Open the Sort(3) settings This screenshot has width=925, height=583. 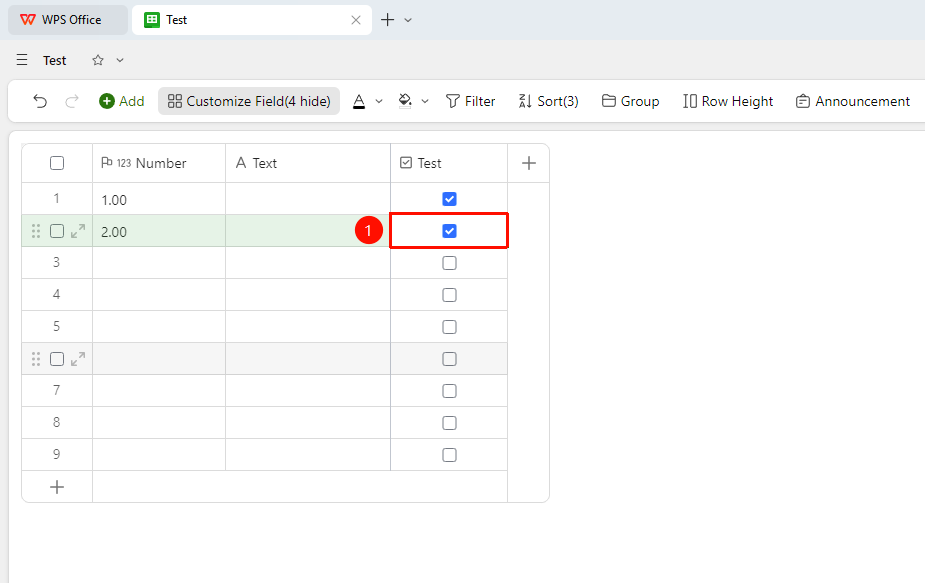(x=548, y=101)
